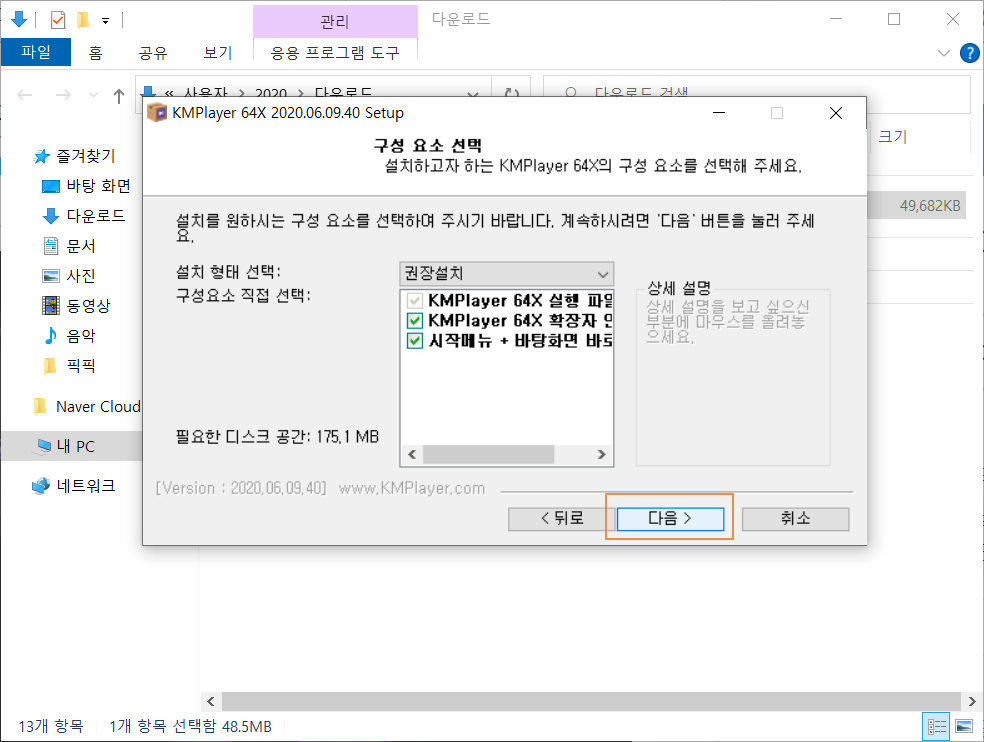Open the address bar history dropdown
Screen dimensions: 984x742
[x=473, y=95]
